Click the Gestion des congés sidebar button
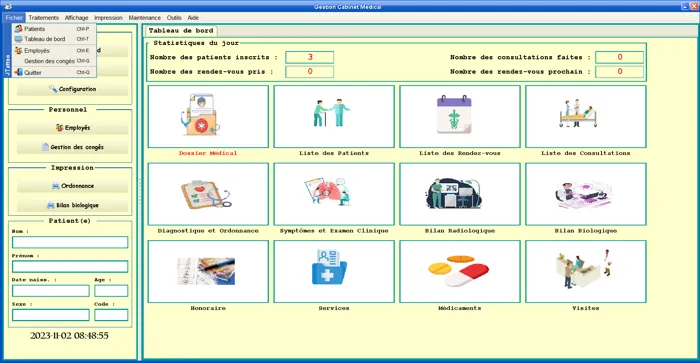 click(x=72, y=147)
